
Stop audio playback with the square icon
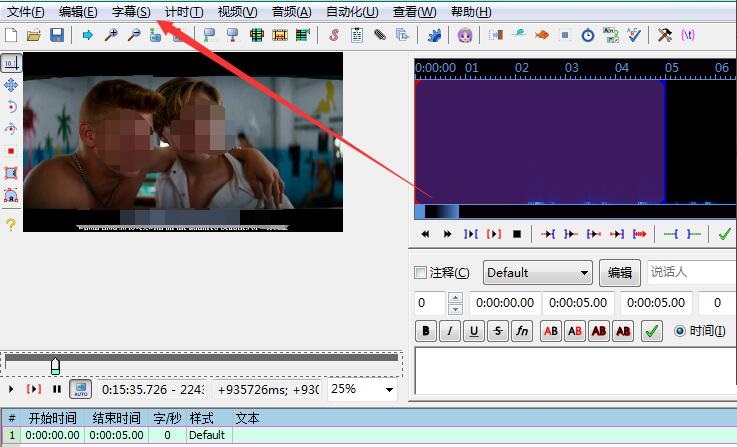(517, 234)
